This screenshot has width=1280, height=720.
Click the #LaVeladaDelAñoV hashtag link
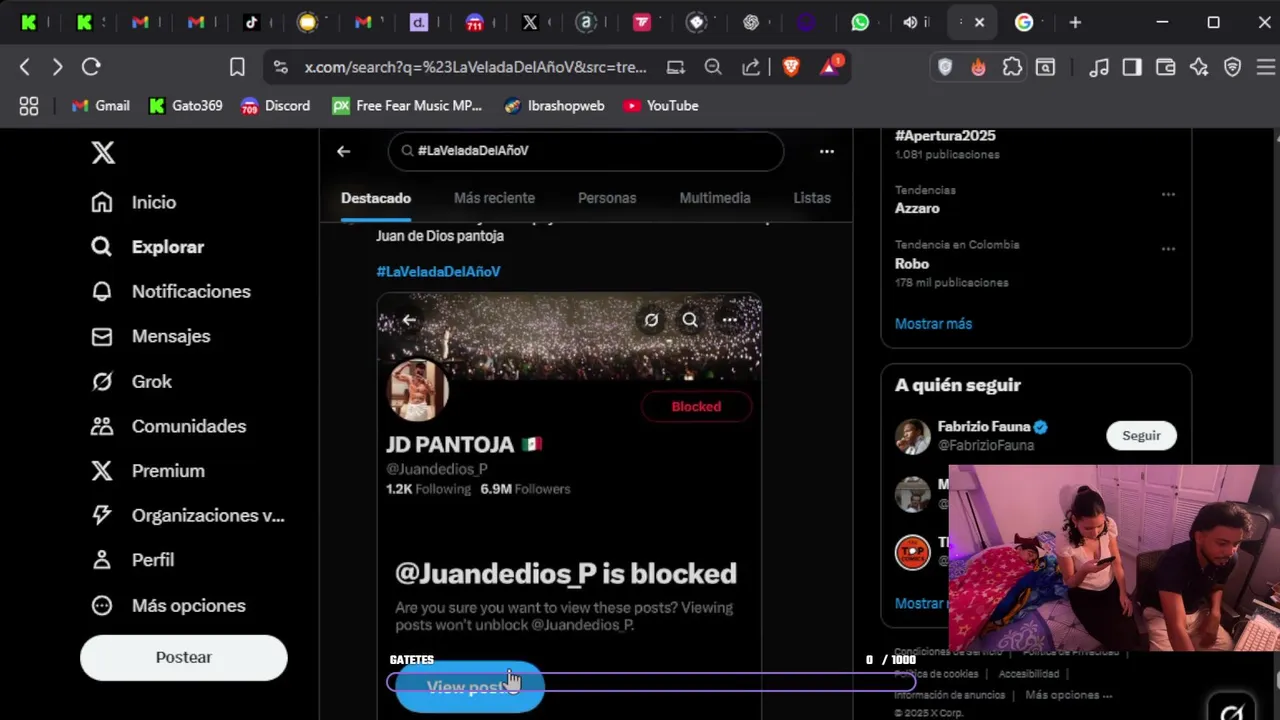(438, 271)
